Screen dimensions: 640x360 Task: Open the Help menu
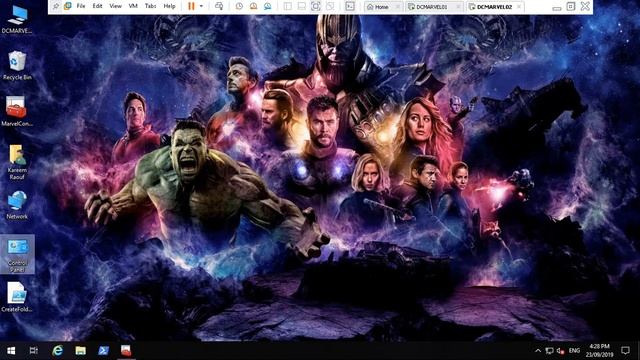(x=169, y=7)
